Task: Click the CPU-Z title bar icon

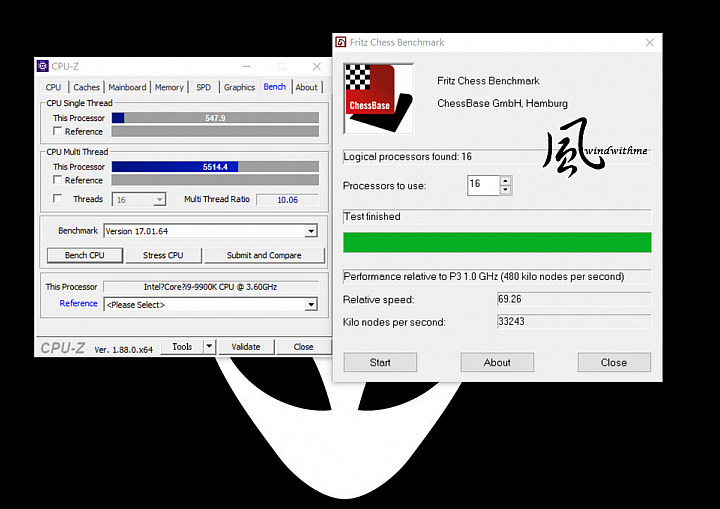Action: coord(43,66)
